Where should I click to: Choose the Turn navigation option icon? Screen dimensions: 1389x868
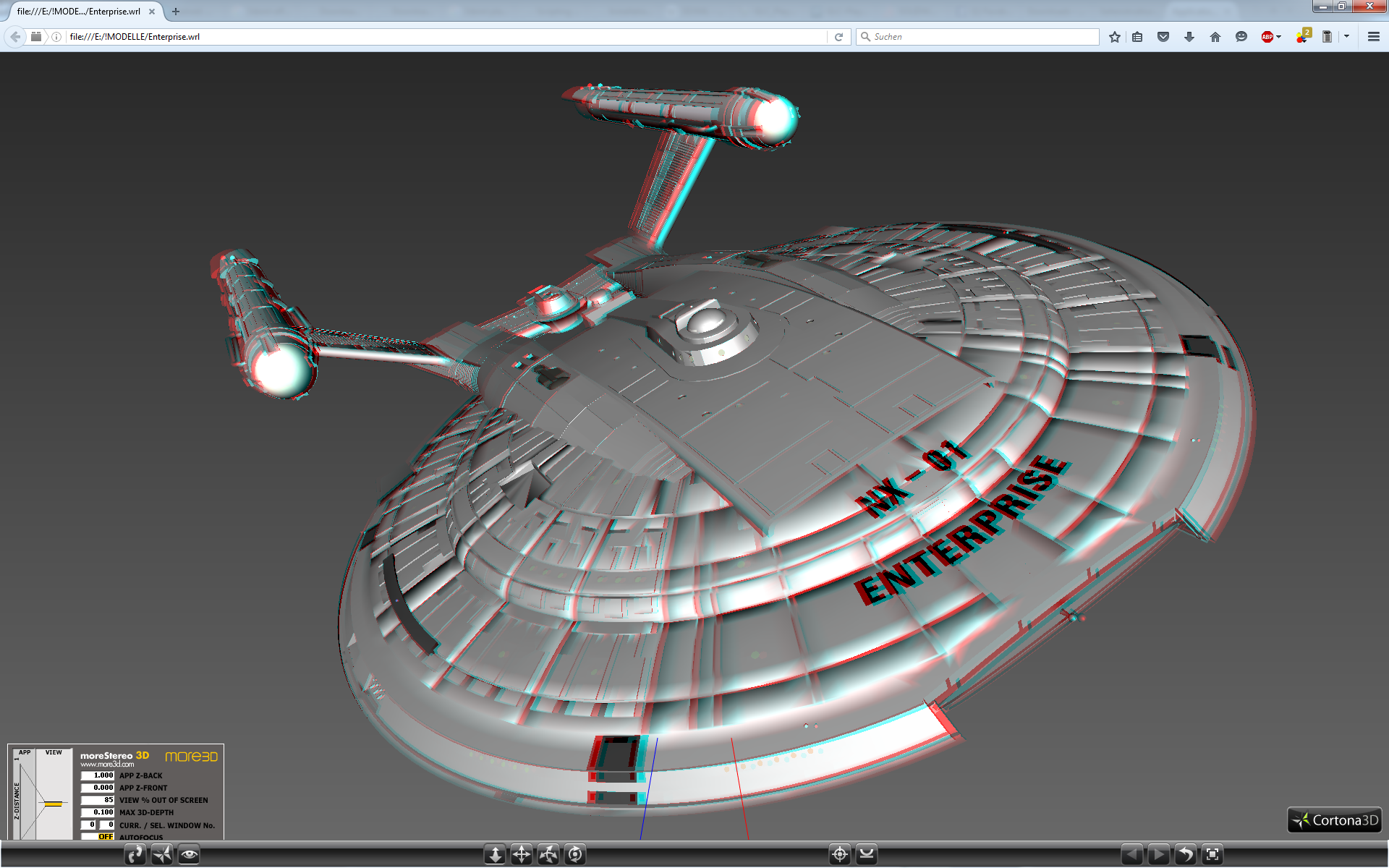tap(548, 854)
